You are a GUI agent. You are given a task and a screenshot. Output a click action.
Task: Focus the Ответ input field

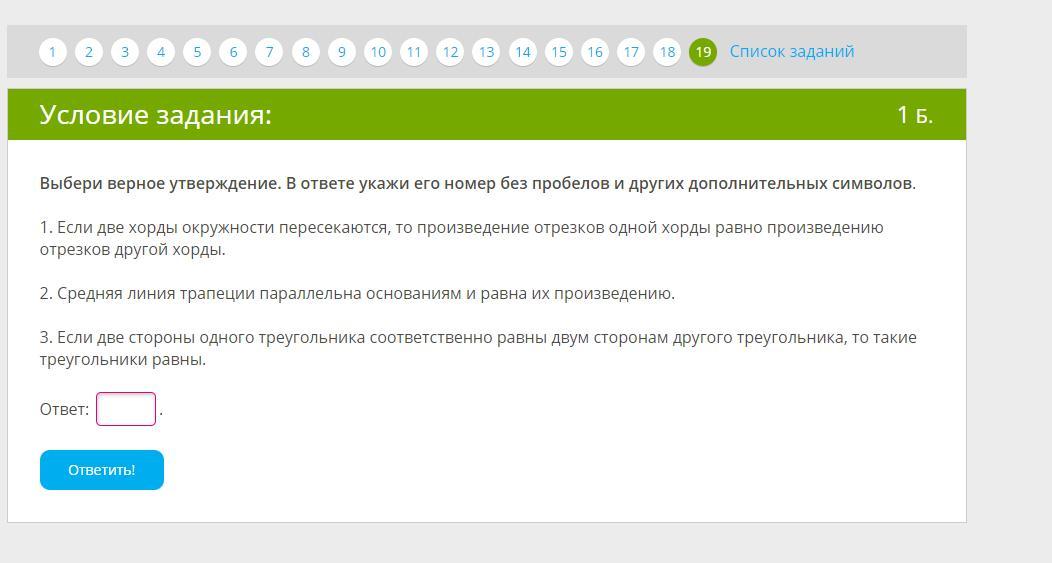pyautogui.click(x=126, y=409)
